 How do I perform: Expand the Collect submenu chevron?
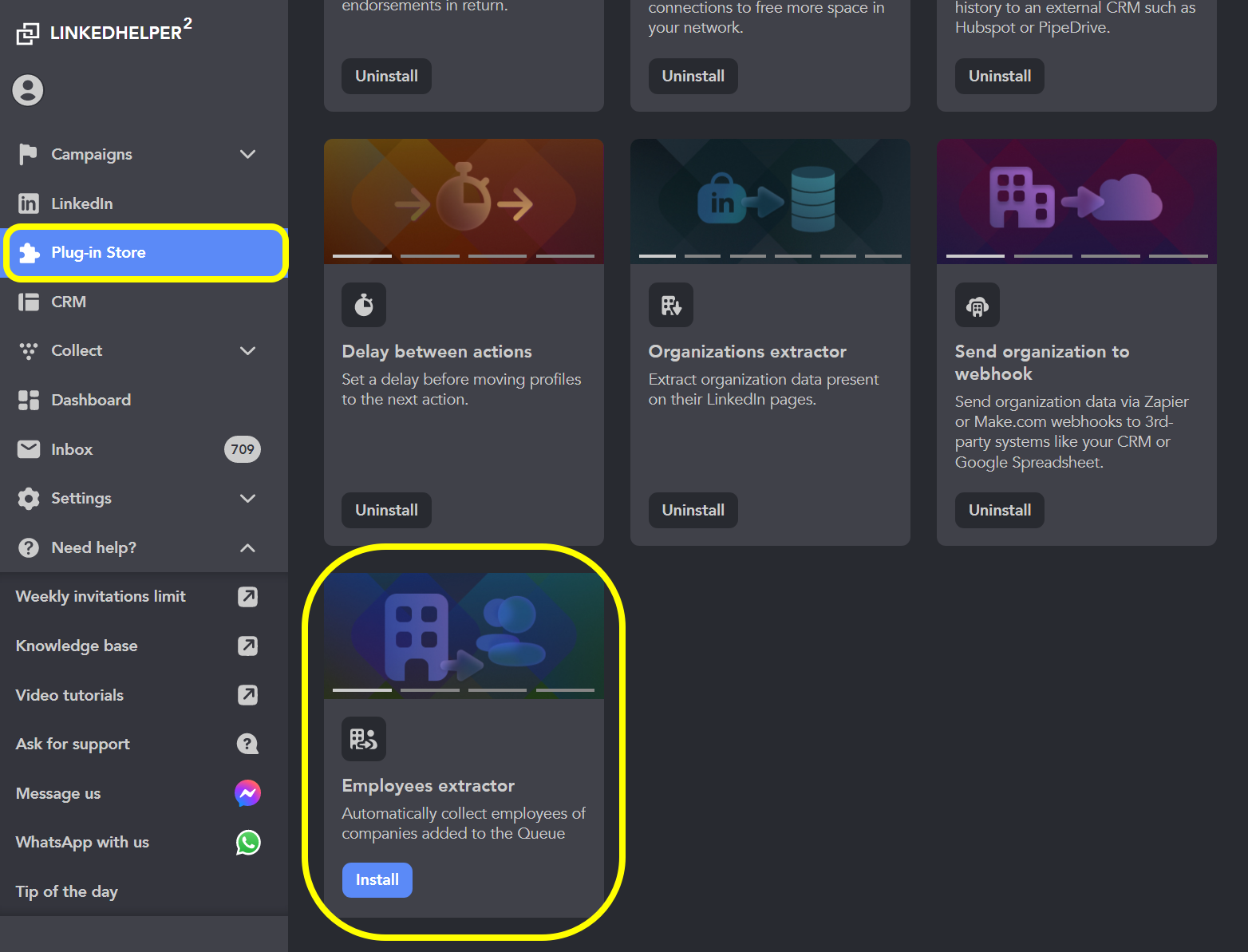click(247, 350)
